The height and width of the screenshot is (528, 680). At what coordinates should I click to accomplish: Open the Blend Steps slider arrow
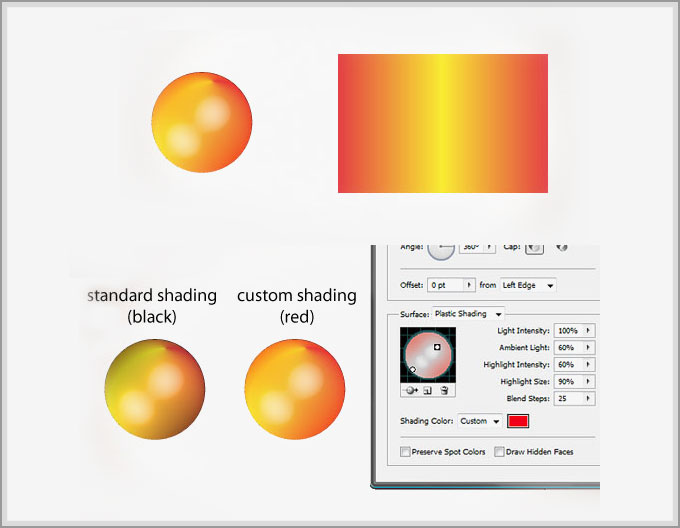(x=588, y=398)
